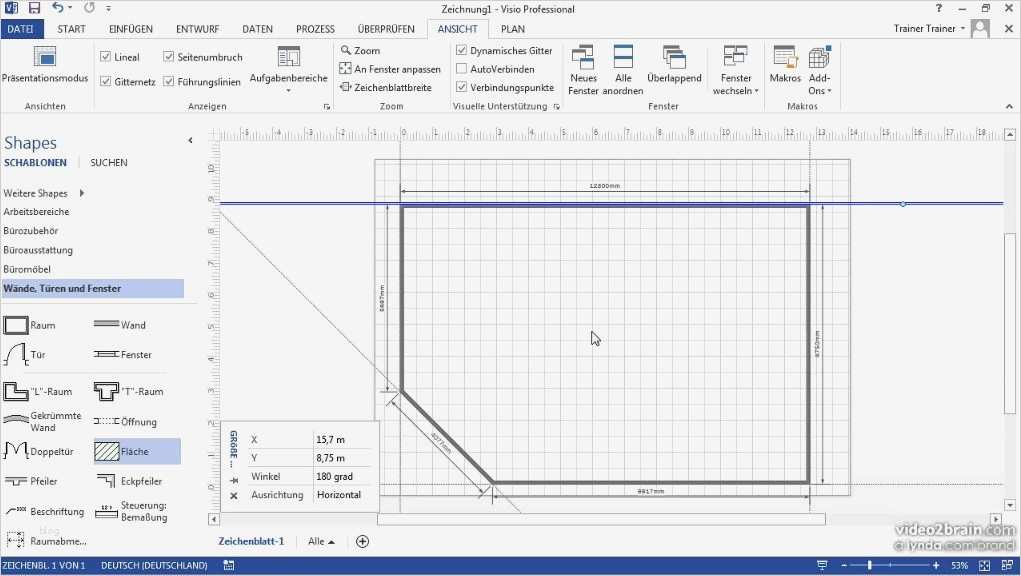Enable AutoVerbinden
The height and width of the screenshot is (576, 1021).
click(x=462, y=68)
